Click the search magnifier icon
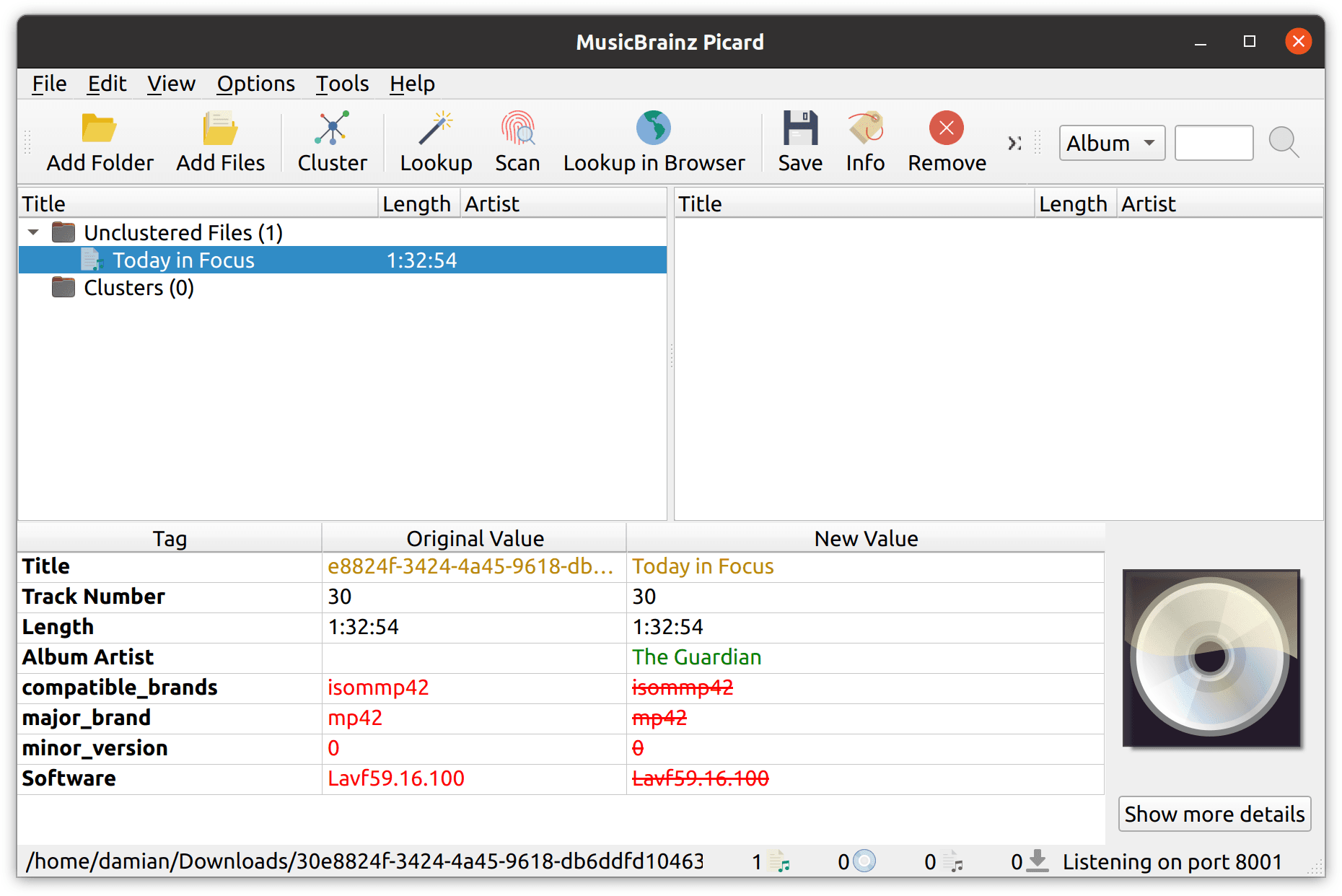Image resolution: width=1342 pixels, height=896 pixels. [1284, 143]
